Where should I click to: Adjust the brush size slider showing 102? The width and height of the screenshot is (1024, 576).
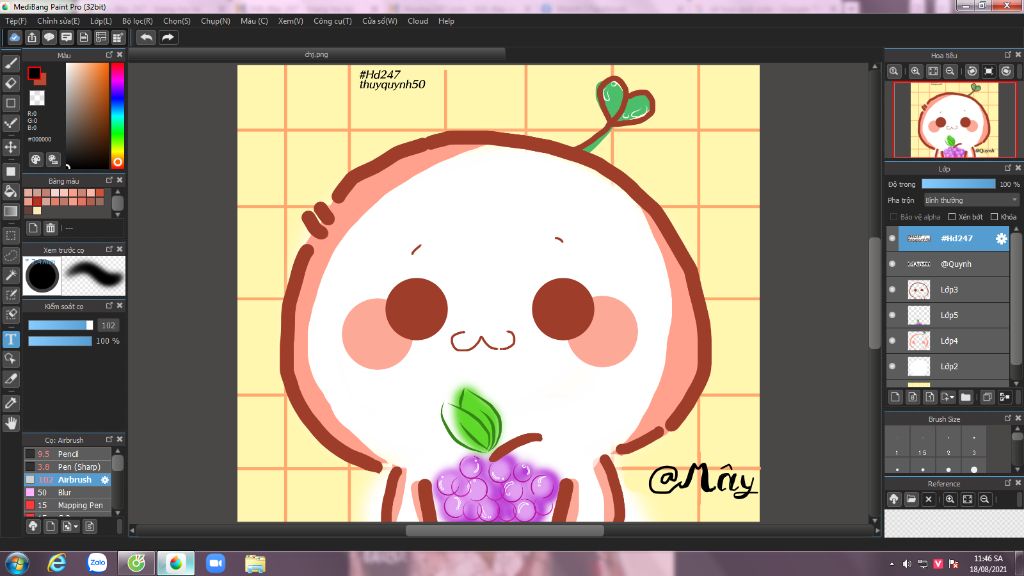pos(61,325)
